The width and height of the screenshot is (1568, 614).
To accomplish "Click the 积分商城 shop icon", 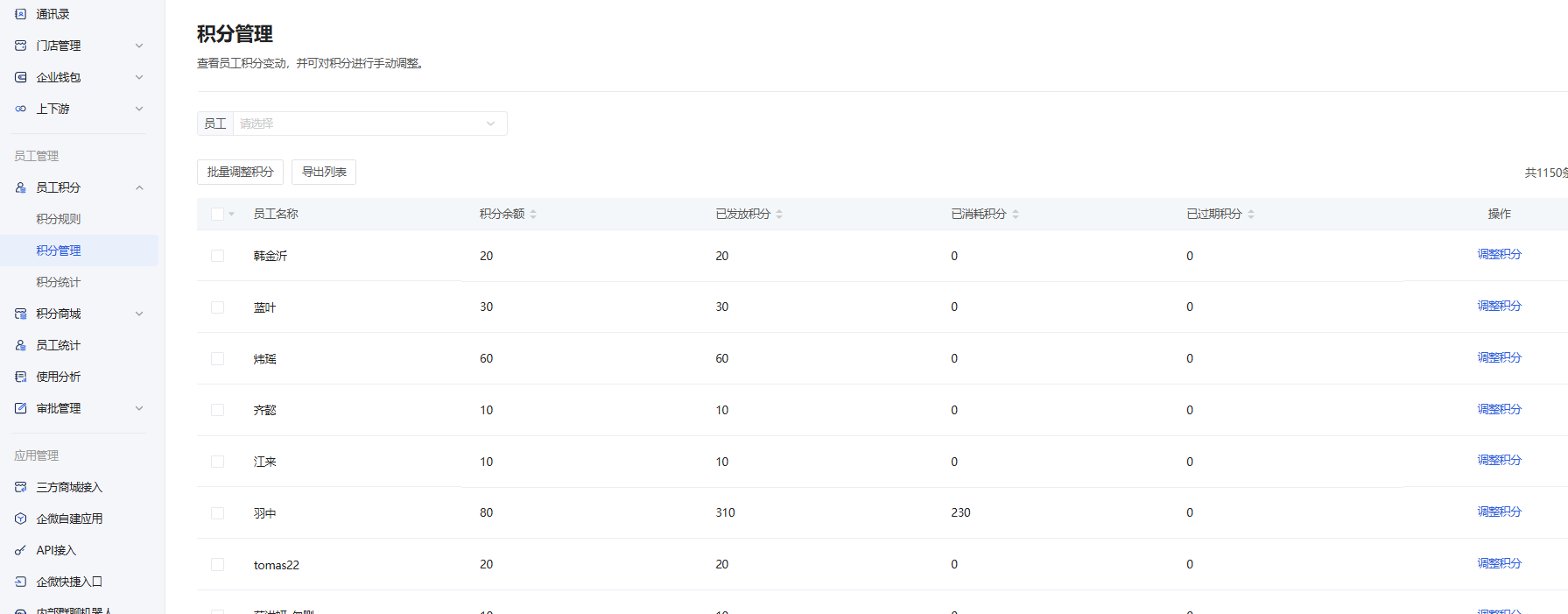I will [21, 314].
